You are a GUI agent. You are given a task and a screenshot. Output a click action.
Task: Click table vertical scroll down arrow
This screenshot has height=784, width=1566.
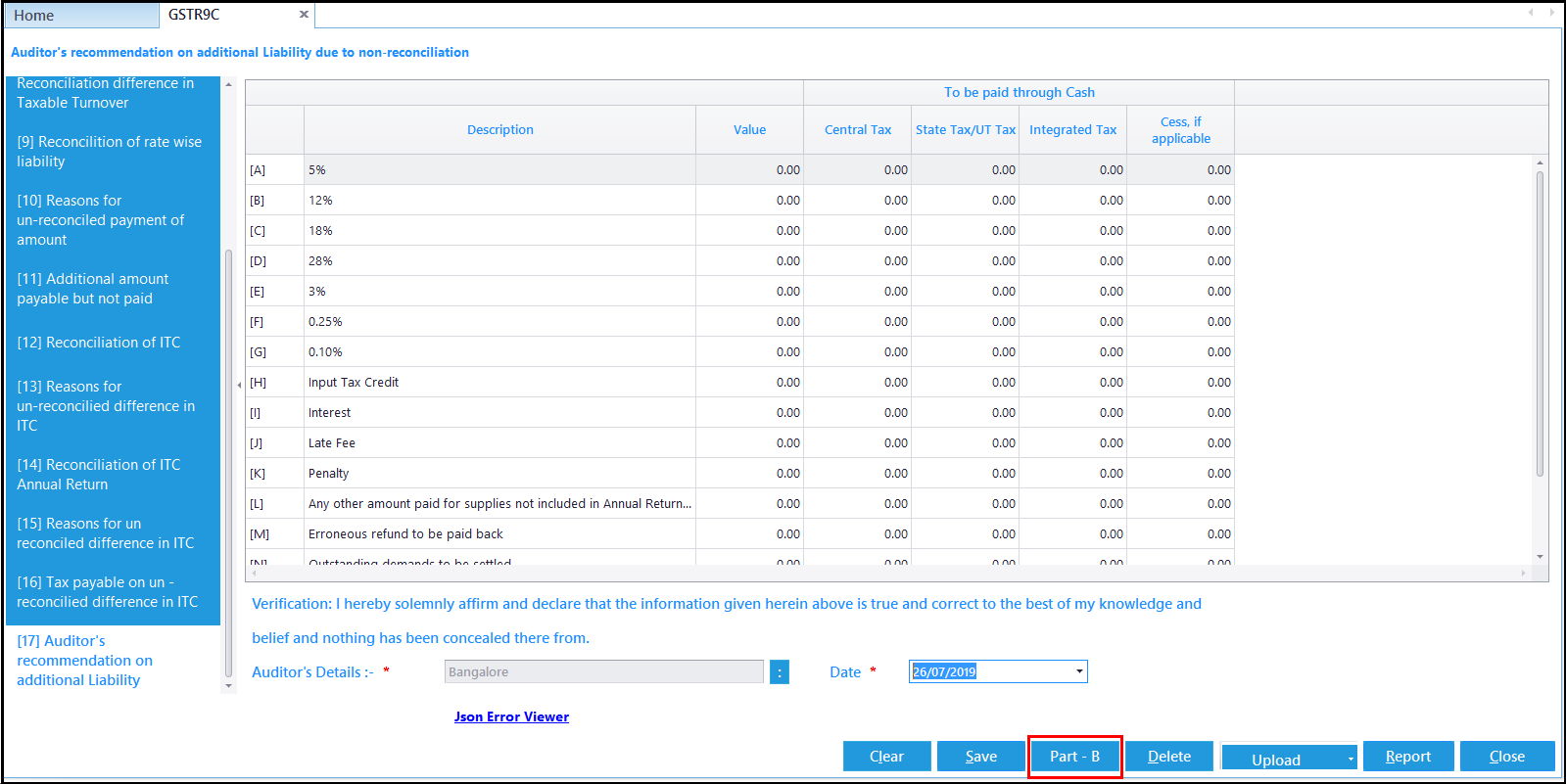[1541, 556]
